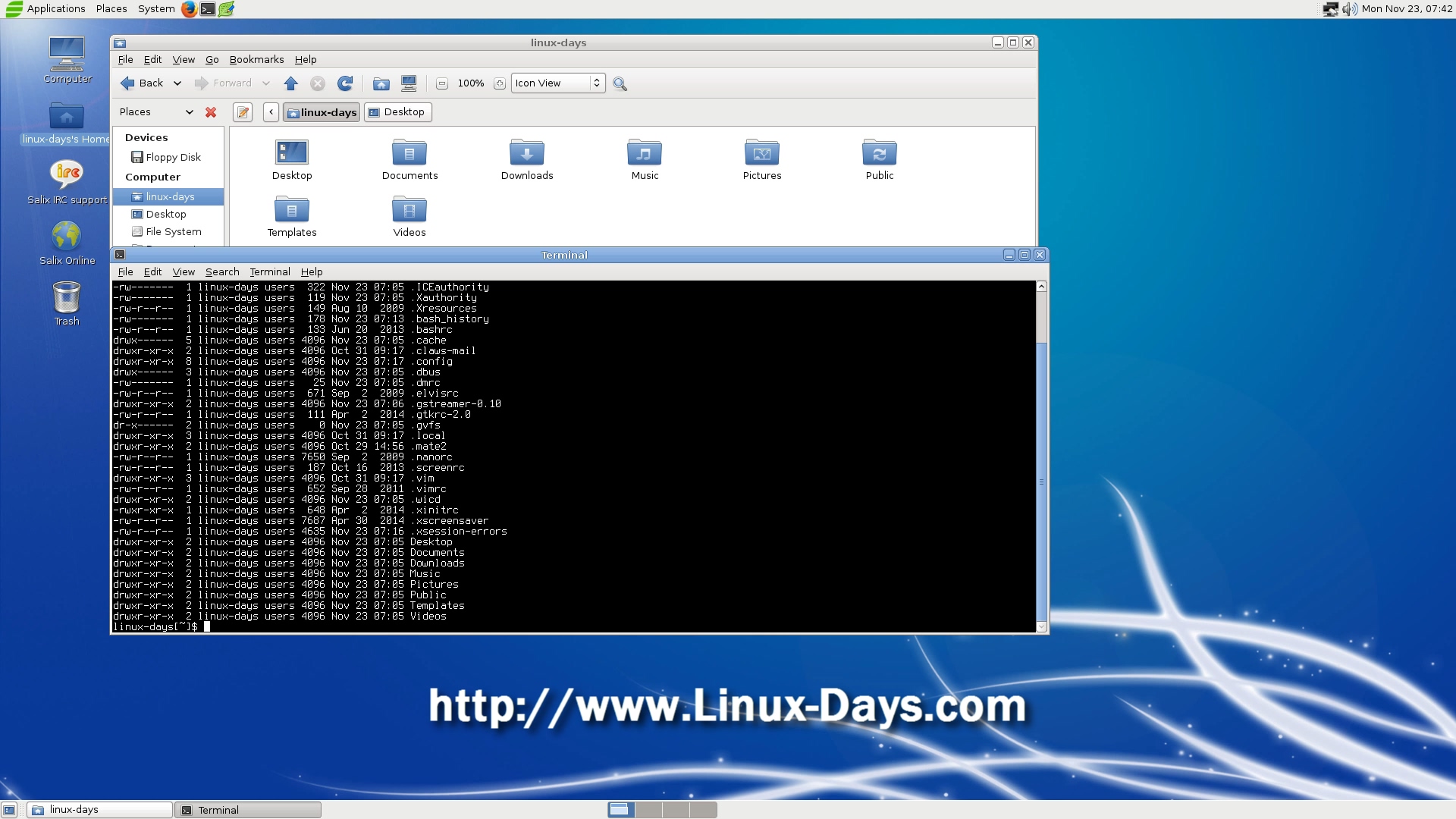Open file manager Bookmarks menu
Screen dimensions: 1456x819
tap(256, 60)
